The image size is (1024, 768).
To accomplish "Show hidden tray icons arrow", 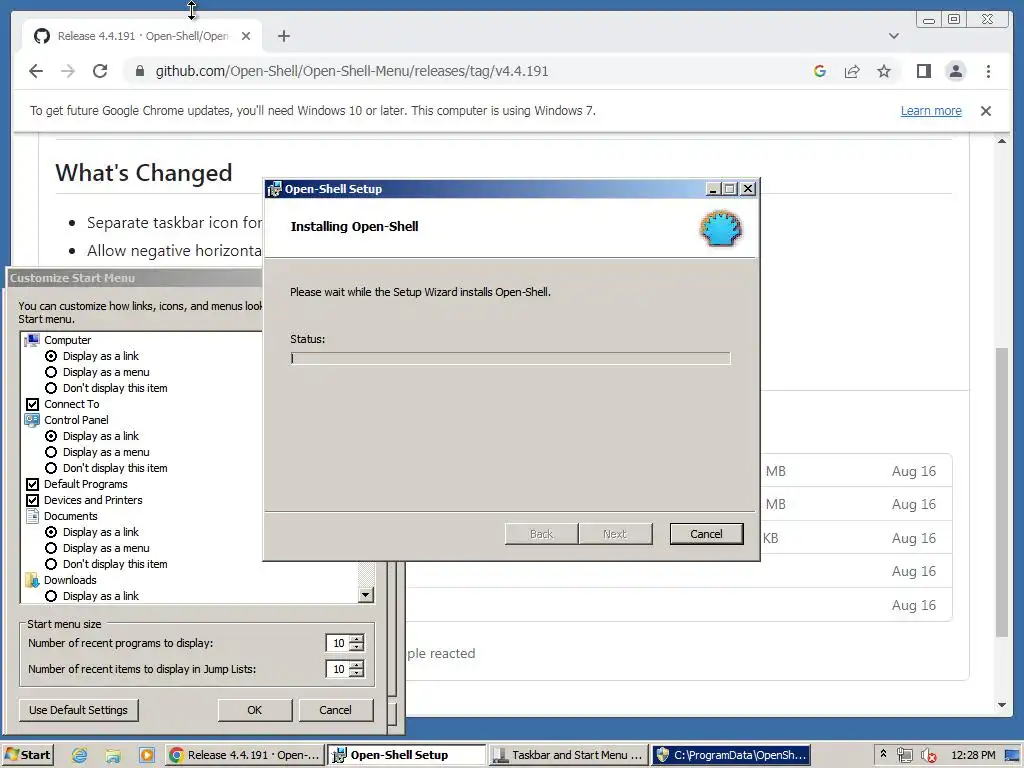I will (x=883, y=754).
